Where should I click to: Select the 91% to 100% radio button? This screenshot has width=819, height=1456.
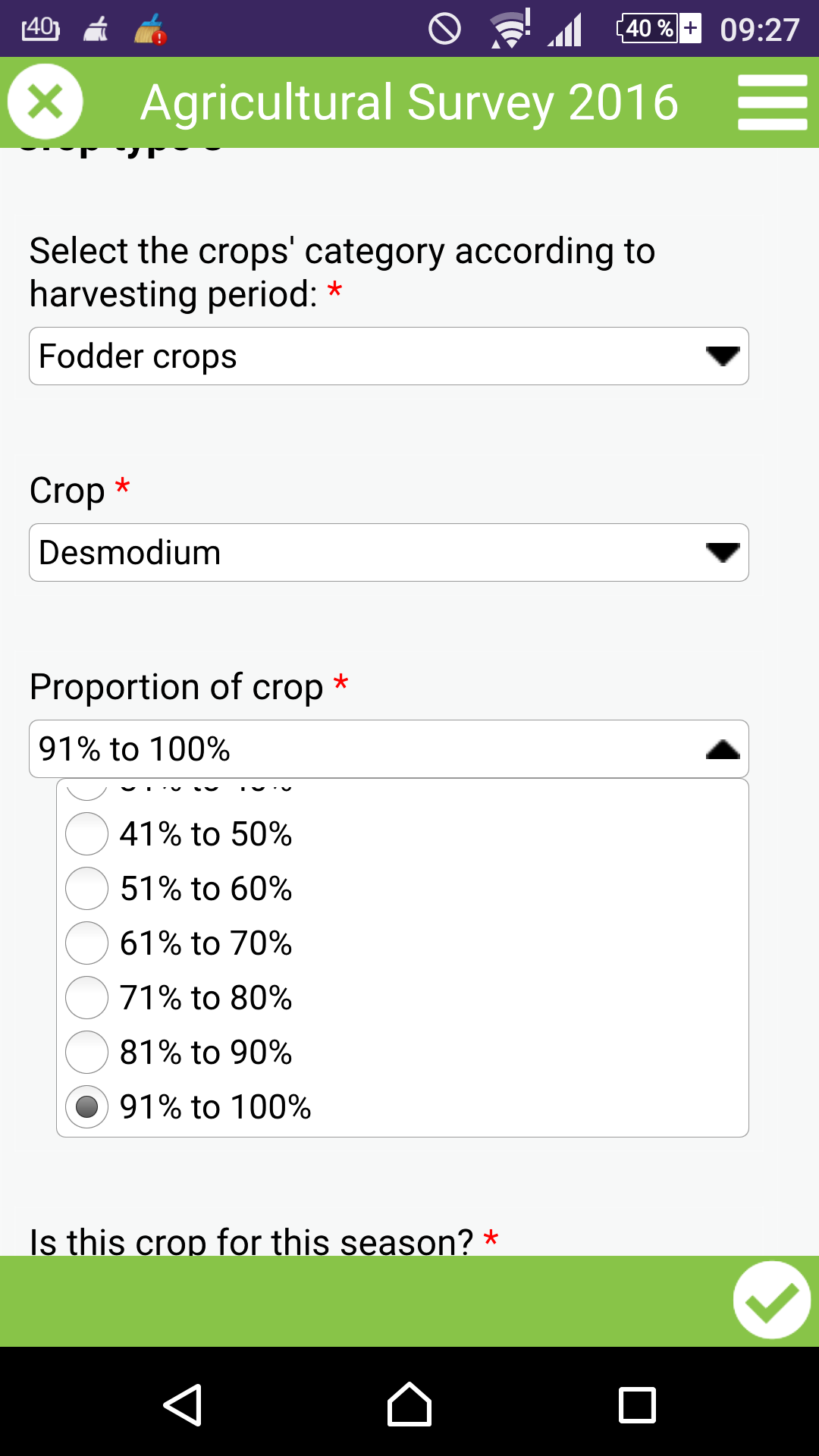[87, 1107]
